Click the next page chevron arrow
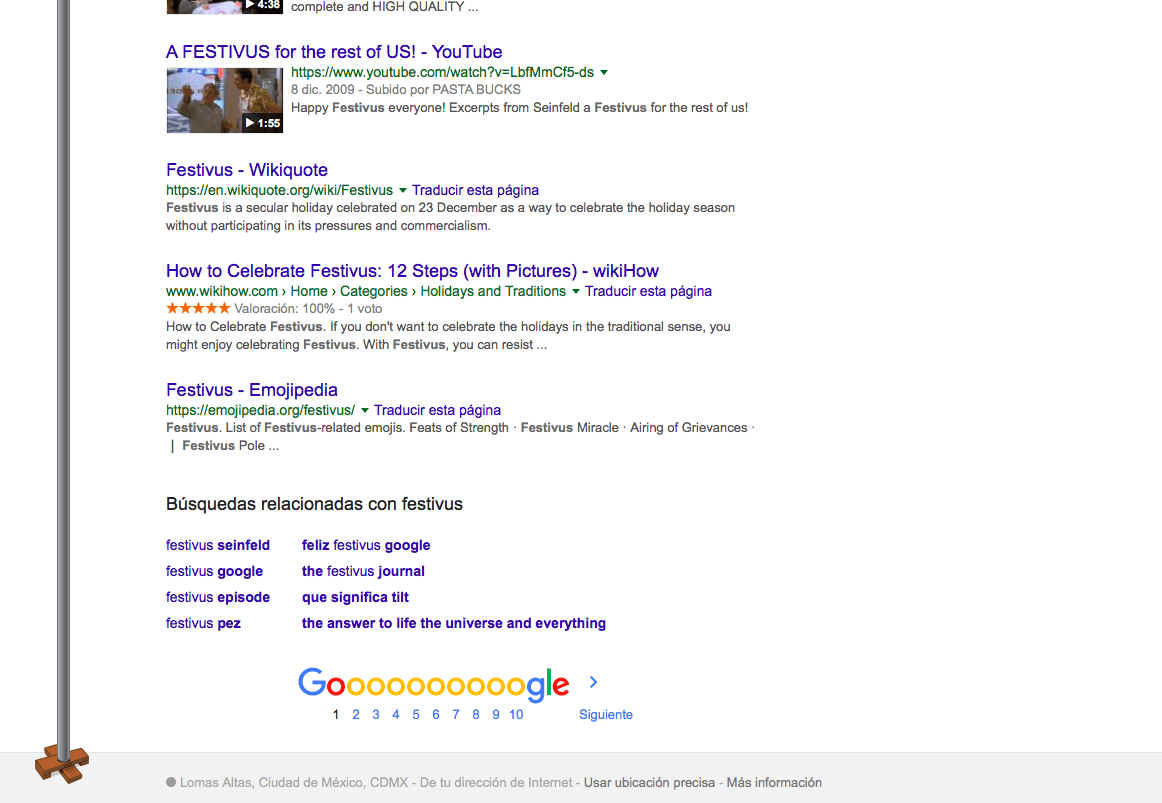 [593, 682]
